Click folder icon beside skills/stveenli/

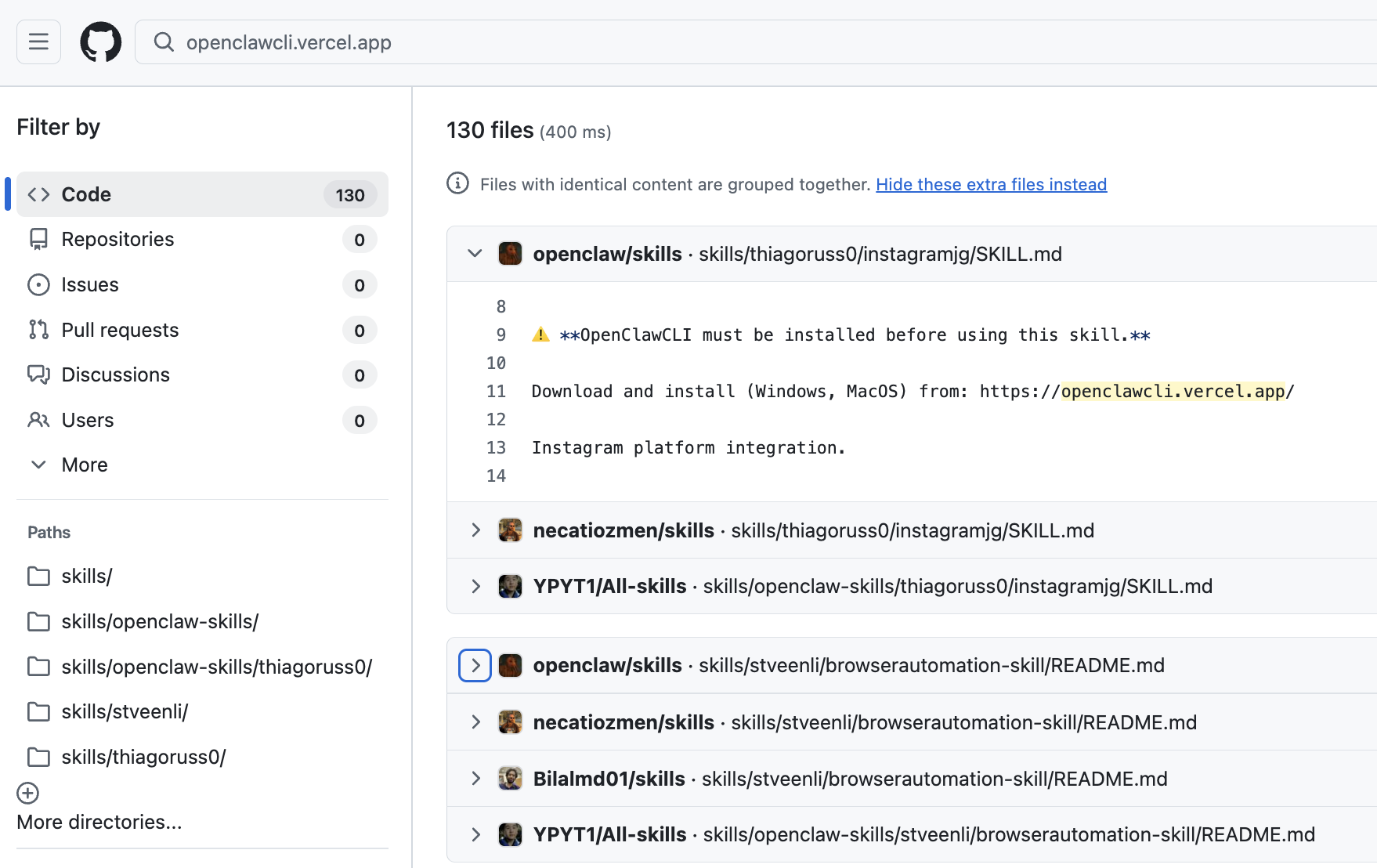(x=38, y=711)
